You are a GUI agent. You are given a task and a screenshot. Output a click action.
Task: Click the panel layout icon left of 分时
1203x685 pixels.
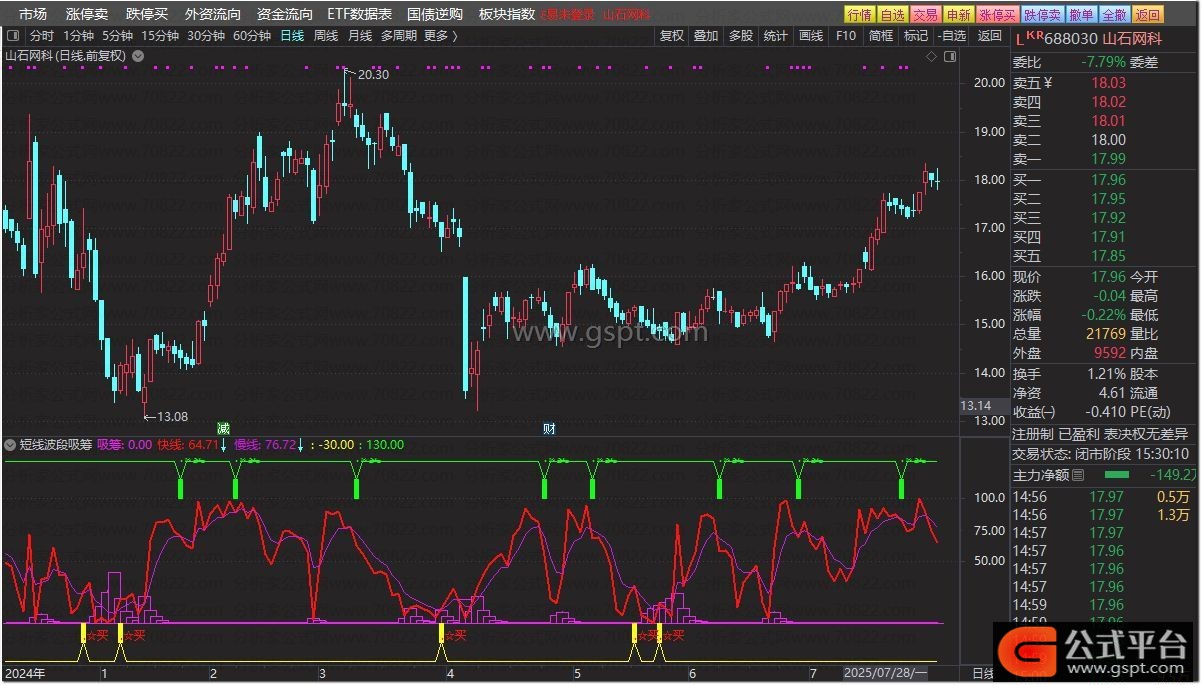pyautogui.click(x=13, y=36)
